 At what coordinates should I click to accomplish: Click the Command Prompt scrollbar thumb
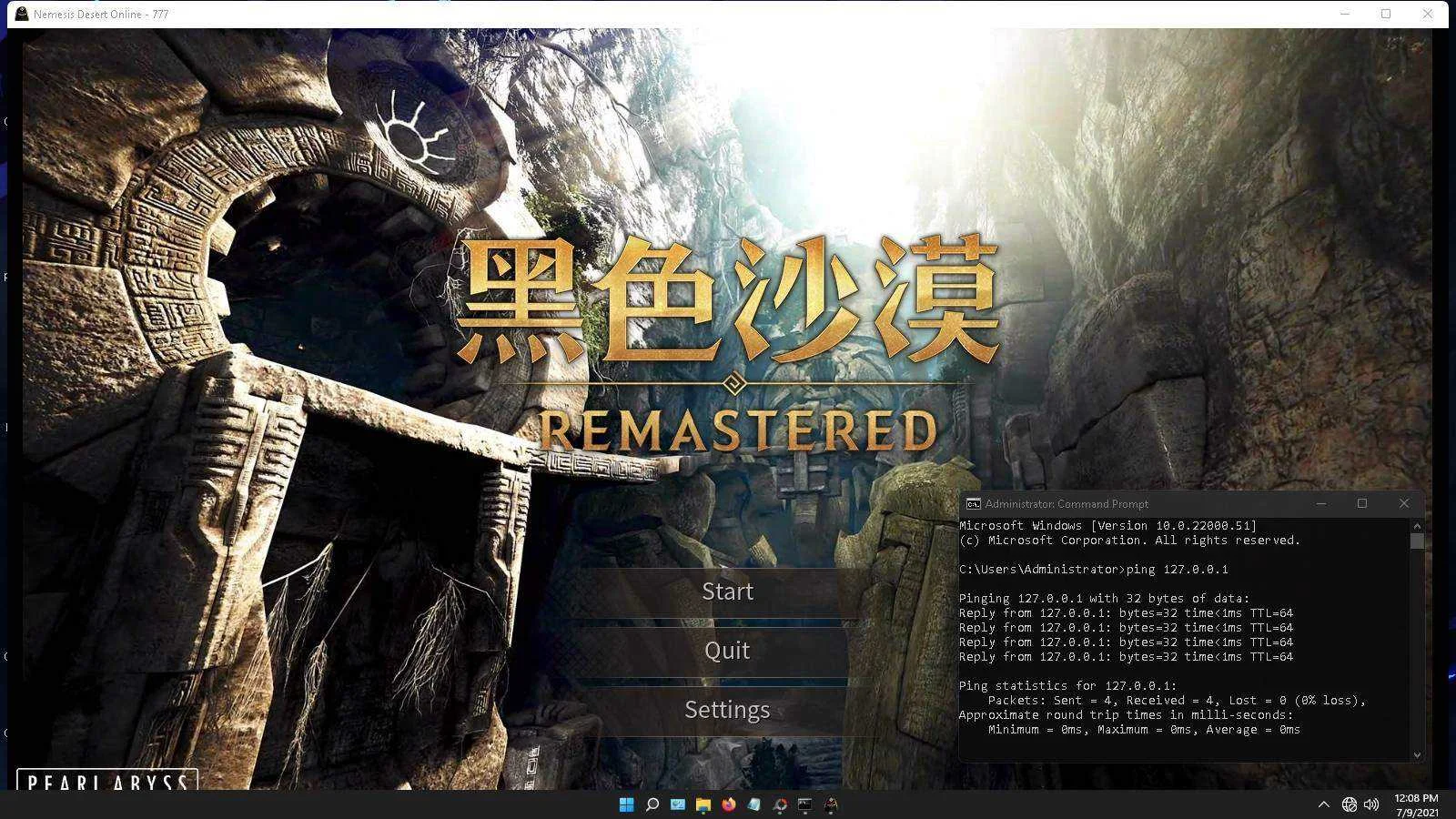coord(1417,541)
